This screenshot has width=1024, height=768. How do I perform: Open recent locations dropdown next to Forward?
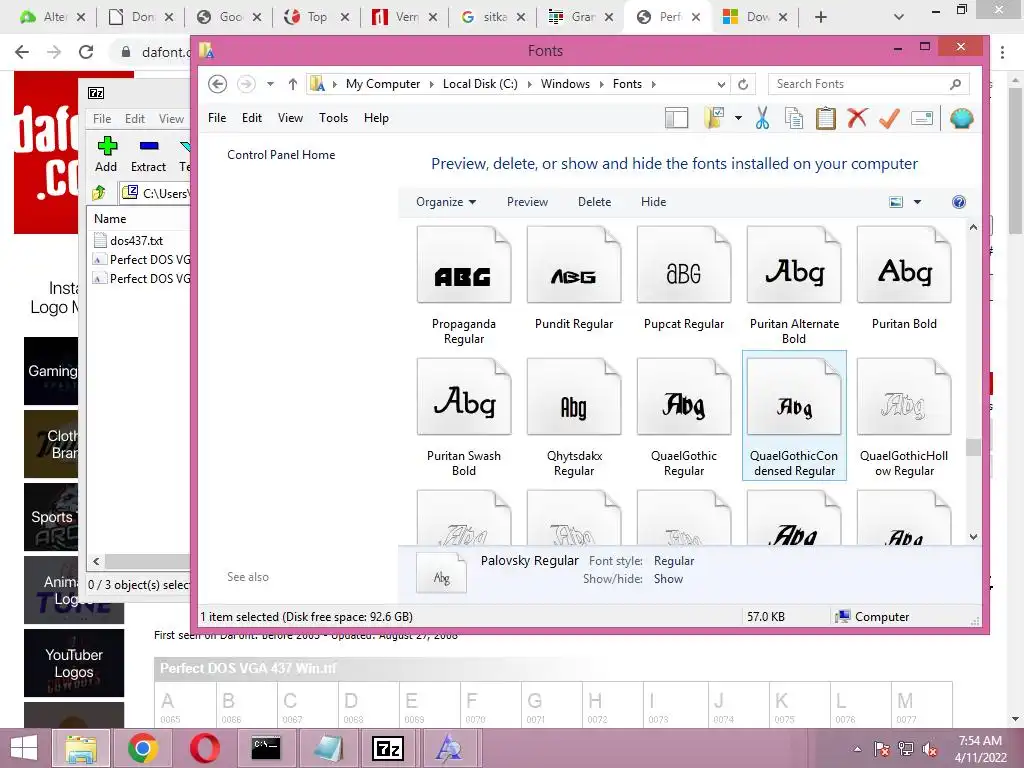[x=270, y=84]
